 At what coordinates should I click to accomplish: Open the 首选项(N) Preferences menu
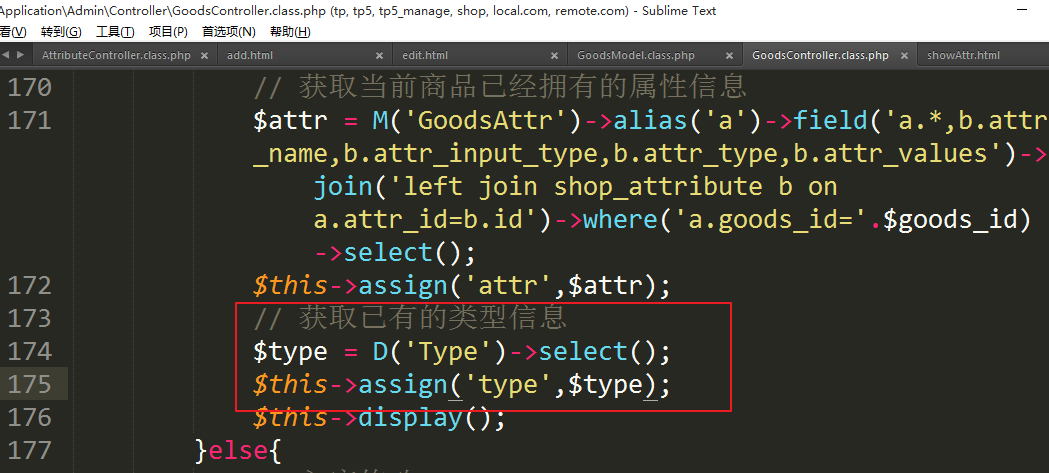click(x=228, y=32)
